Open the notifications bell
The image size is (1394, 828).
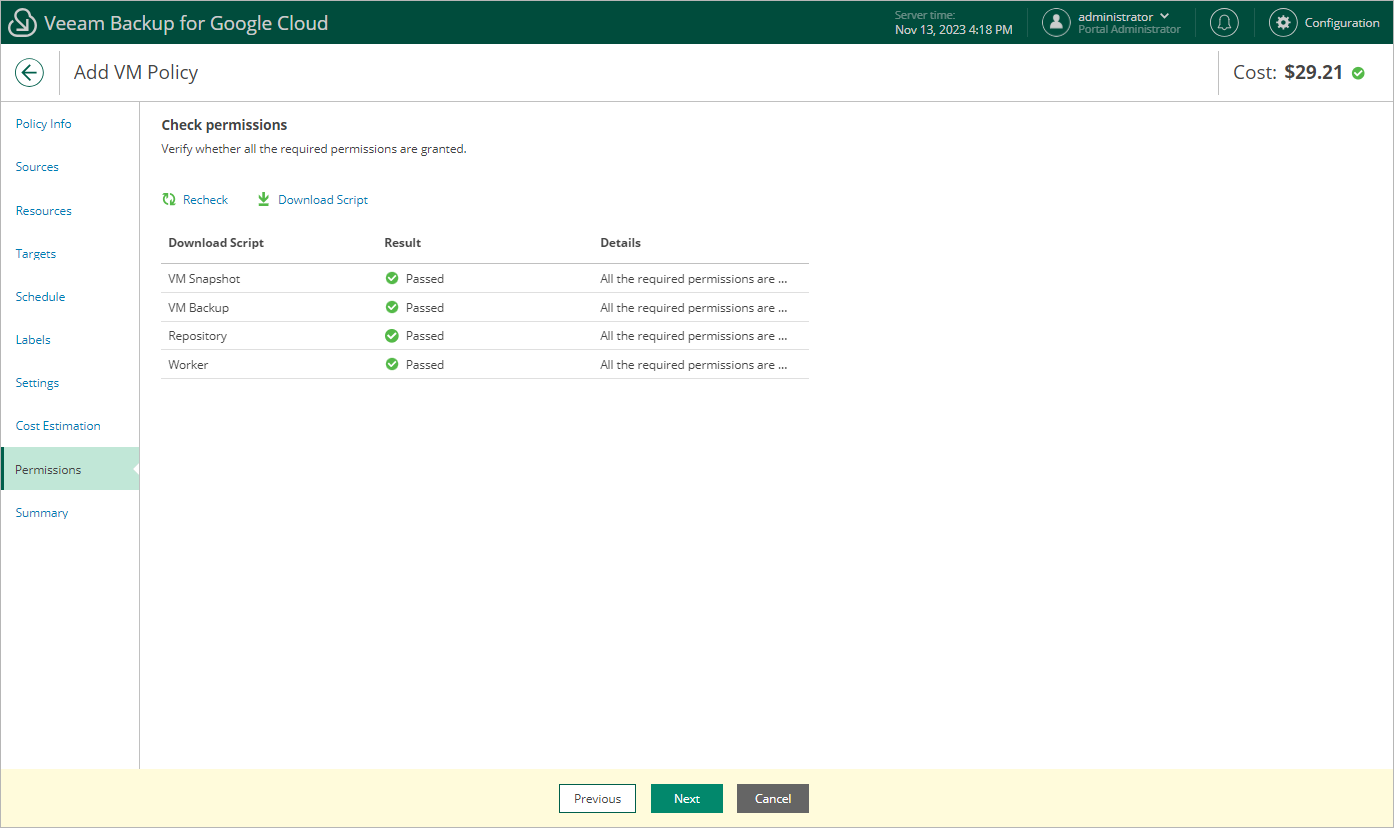click(1224, 22)
